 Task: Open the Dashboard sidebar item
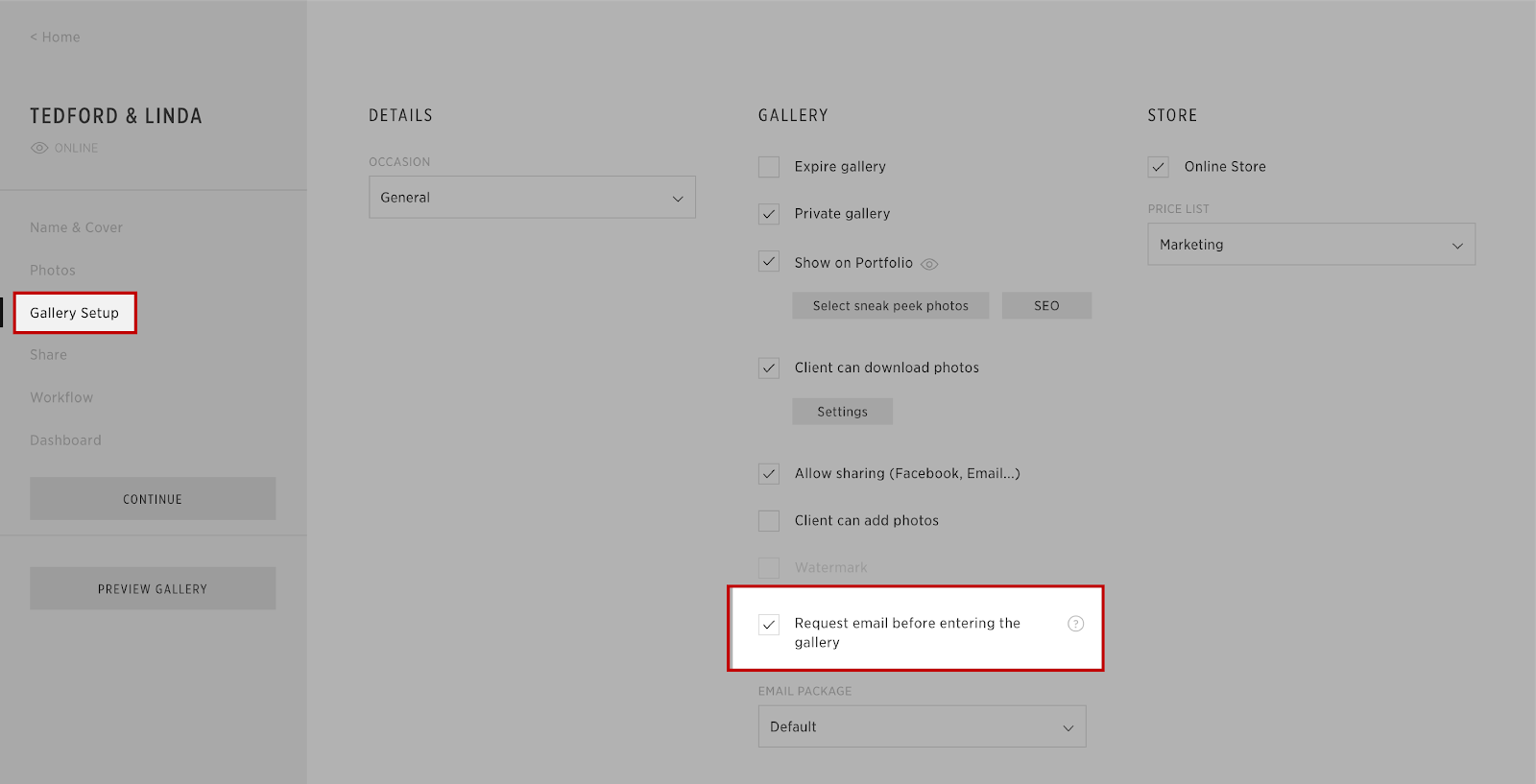point(65,440)
